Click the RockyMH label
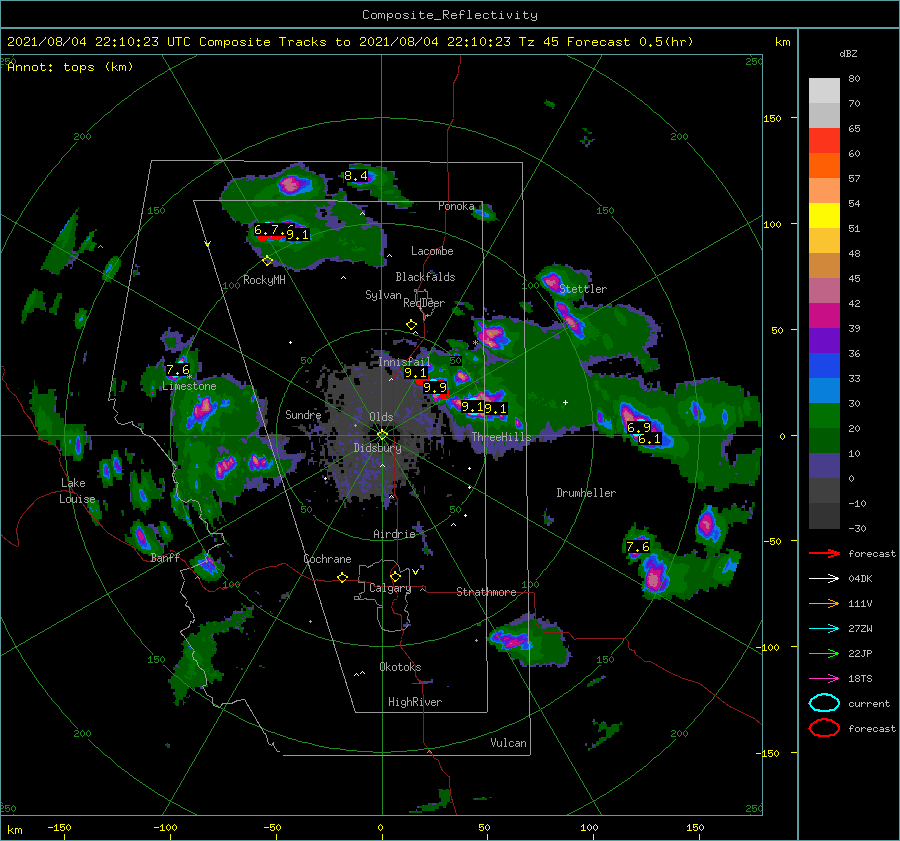Screen dimensions: 900x841 tap(264, 280)
